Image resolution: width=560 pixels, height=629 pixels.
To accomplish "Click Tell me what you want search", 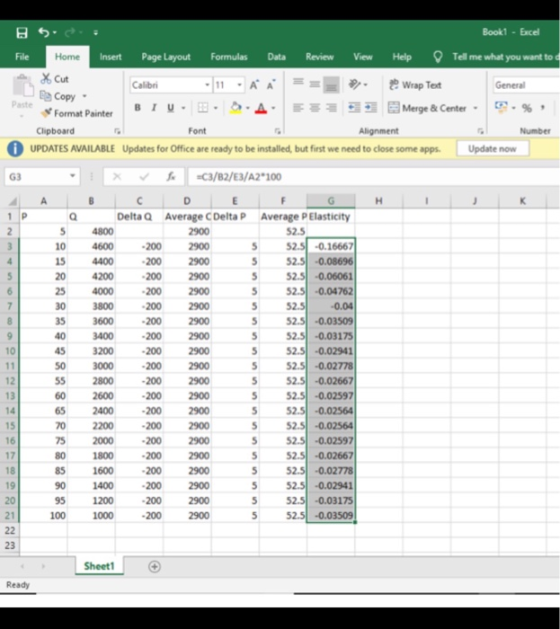I will point(505,57).
